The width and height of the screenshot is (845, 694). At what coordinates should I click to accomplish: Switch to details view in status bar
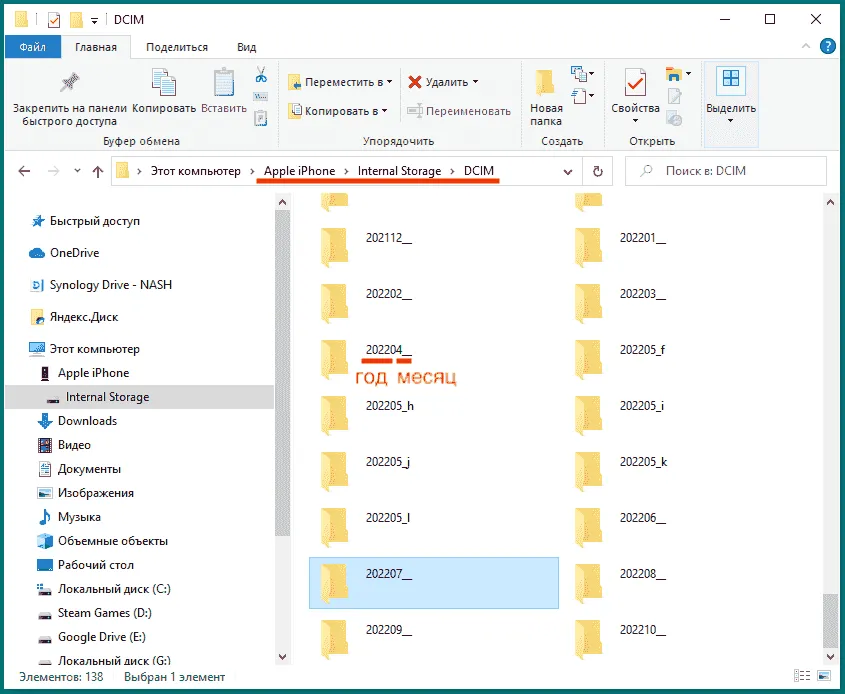(802, 677)
